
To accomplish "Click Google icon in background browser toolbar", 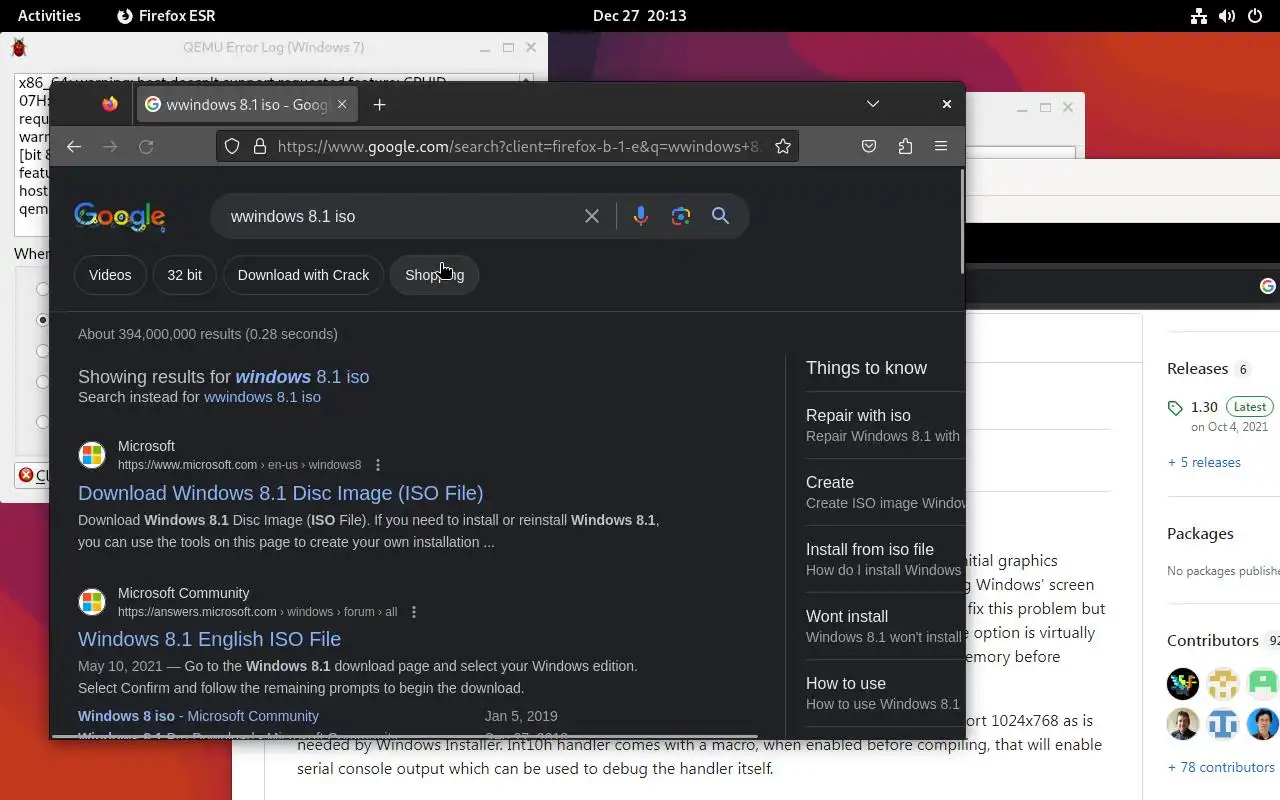I will point(1268,286).
